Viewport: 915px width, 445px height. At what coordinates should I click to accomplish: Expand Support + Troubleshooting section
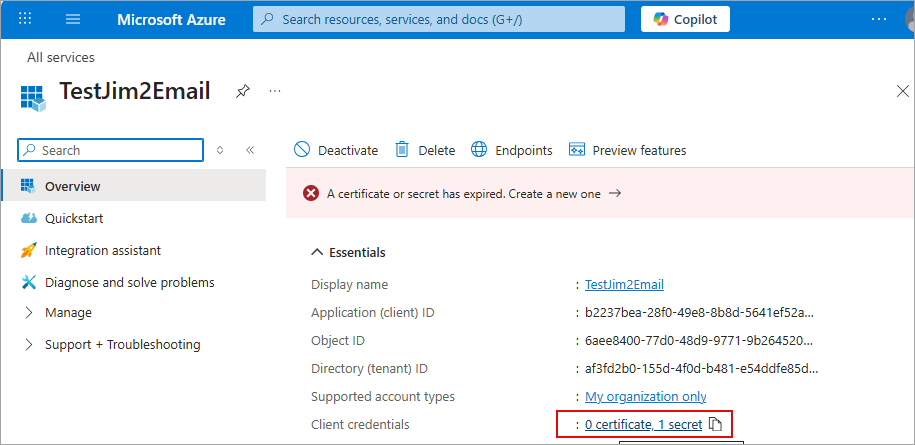click(x=122, y=345)
